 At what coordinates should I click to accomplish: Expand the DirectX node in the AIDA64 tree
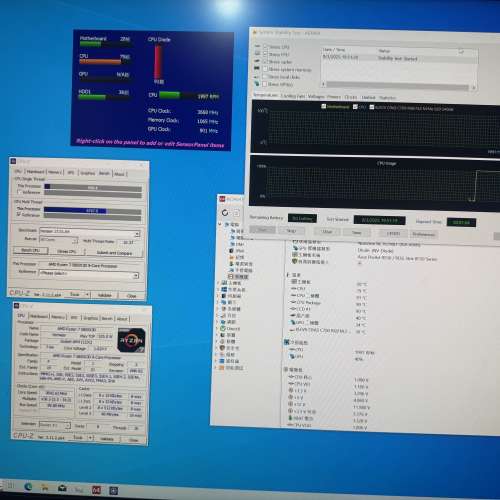click(x=216, y=329)
